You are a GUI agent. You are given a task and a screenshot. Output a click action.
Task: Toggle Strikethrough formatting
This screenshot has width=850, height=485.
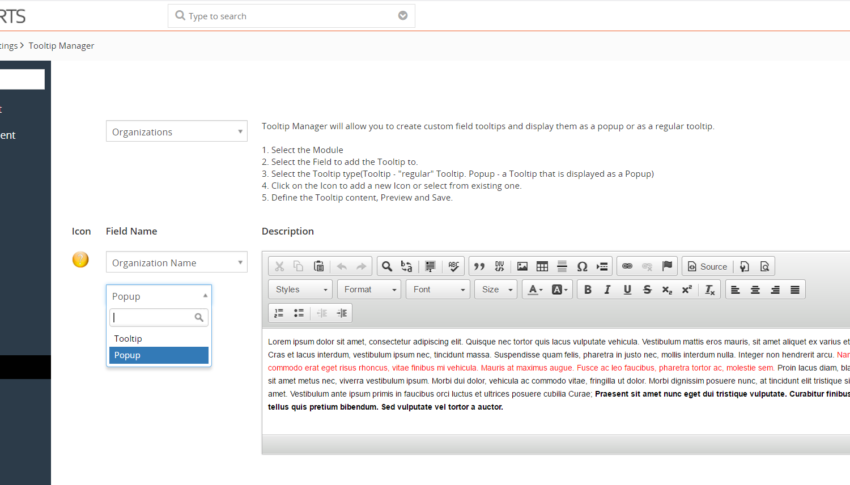pos(647,289)
